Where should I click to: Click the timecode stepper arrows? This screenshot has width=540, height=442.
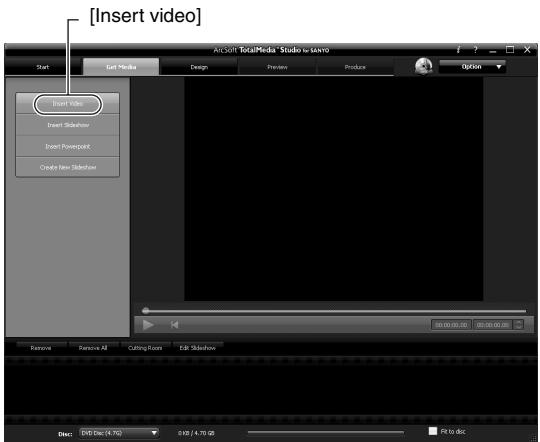click(518, 325)
